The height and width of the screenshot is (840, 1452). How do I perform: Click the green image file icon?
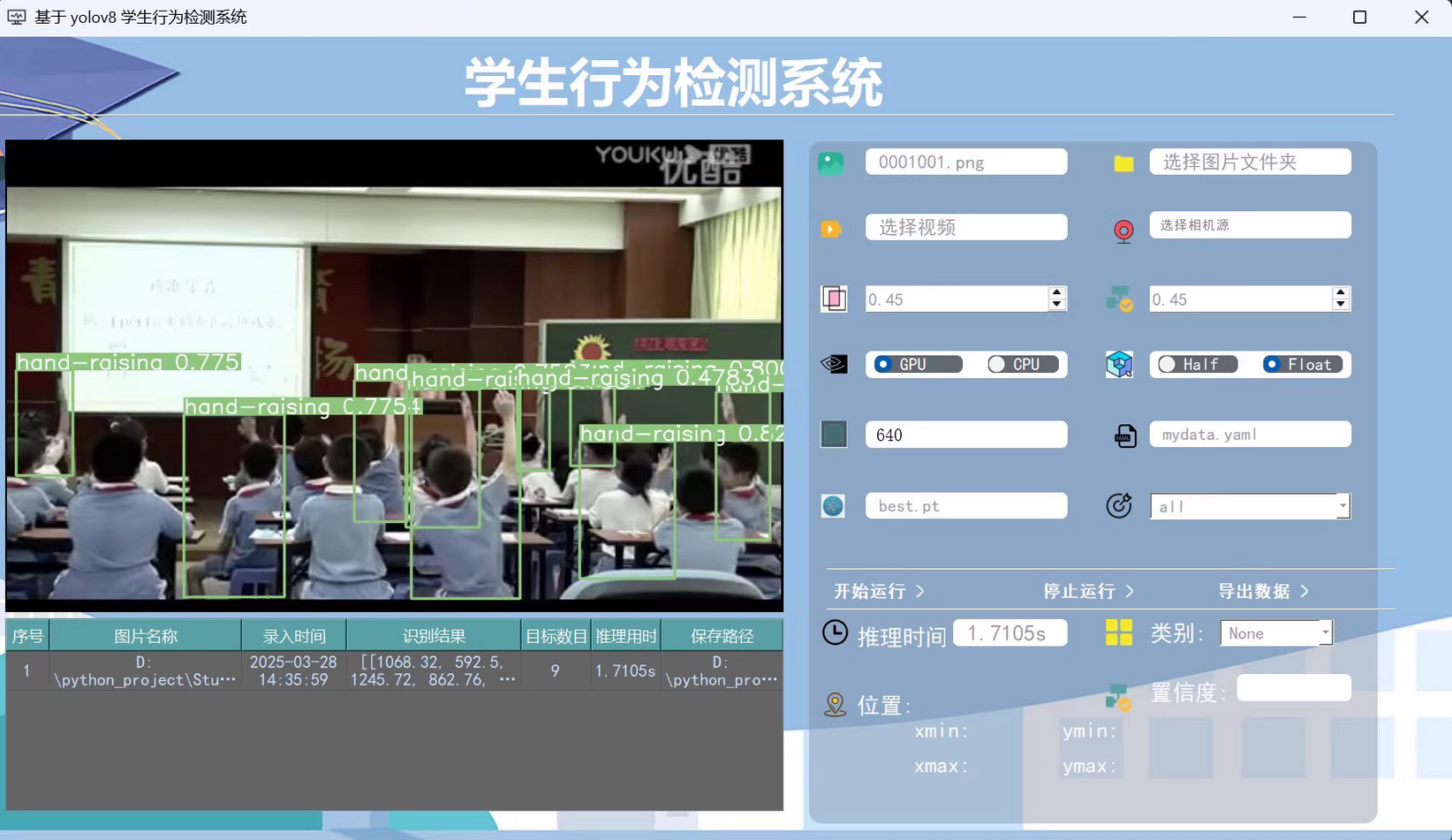point(831,163)
